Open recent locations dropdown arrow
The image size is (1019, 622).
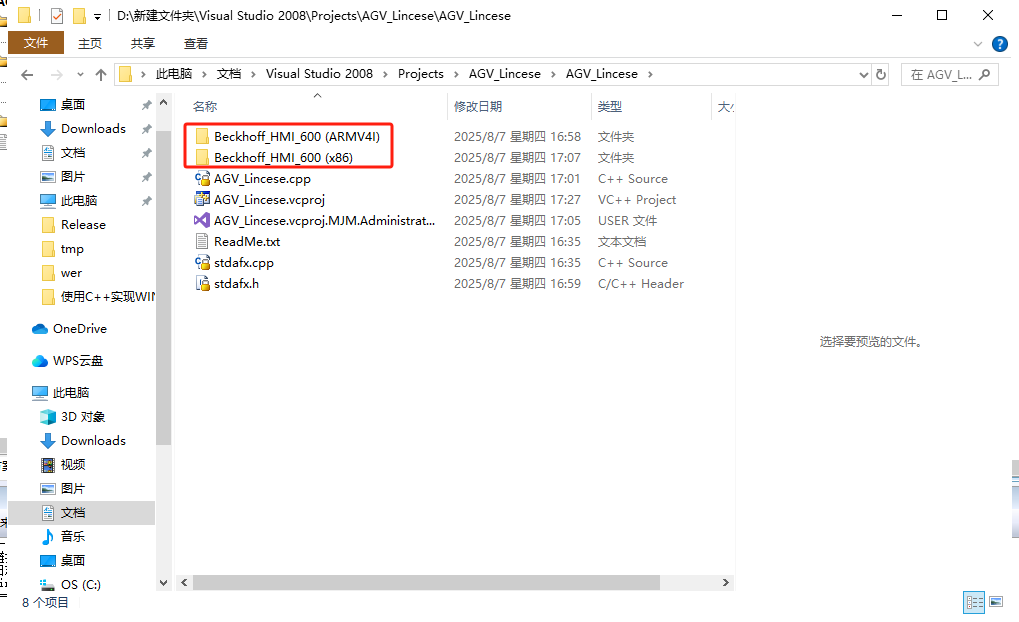pos(80,75)
